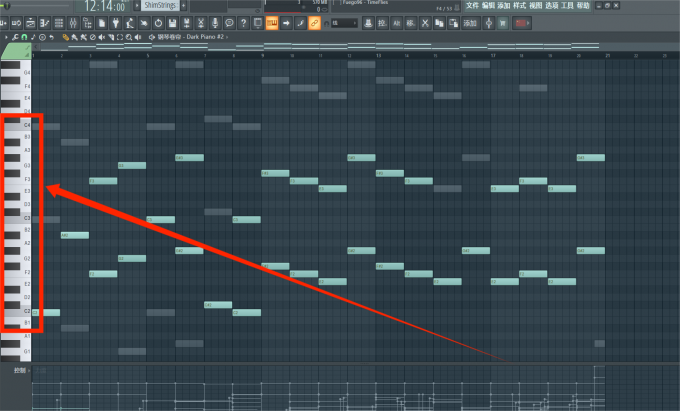
Task: Click the desk lamp icon in toolbar
Action: pos(130,23)
